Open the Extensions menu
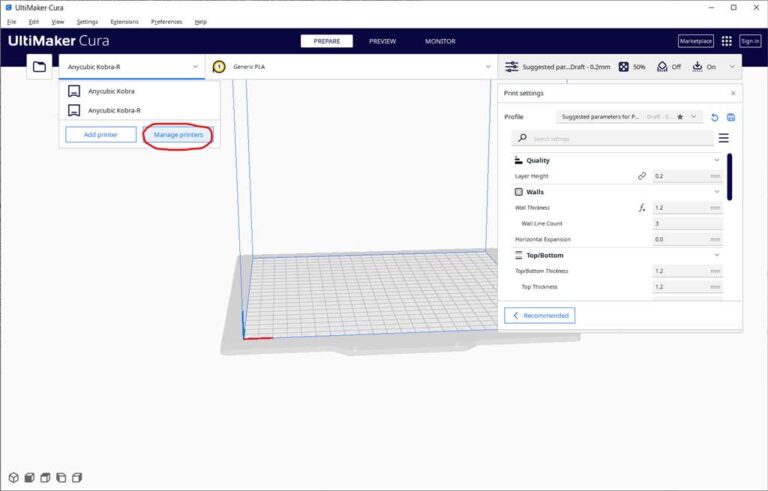Viewport: 768px width, 491px height. click(124, 22)
